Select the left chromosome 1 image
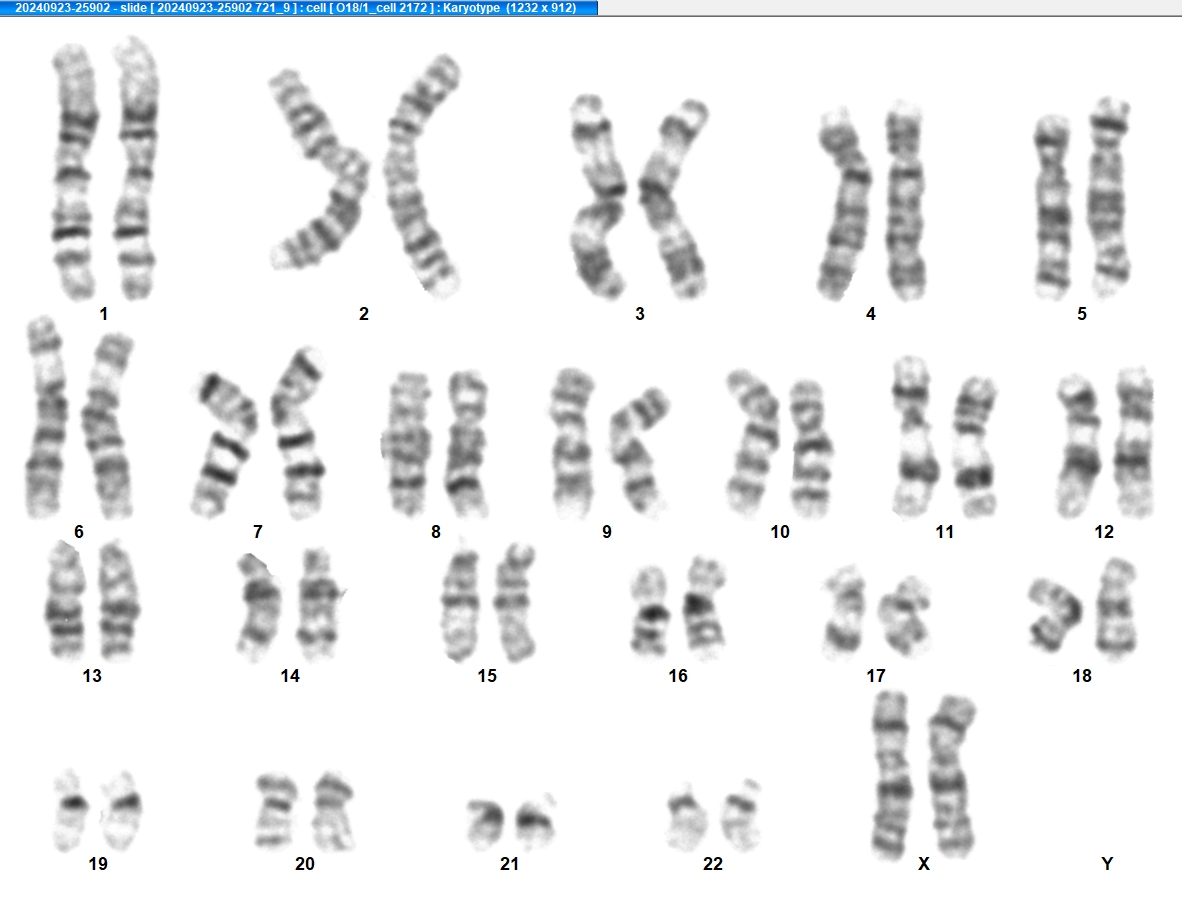1182x898 pixels. coord(74,172)
